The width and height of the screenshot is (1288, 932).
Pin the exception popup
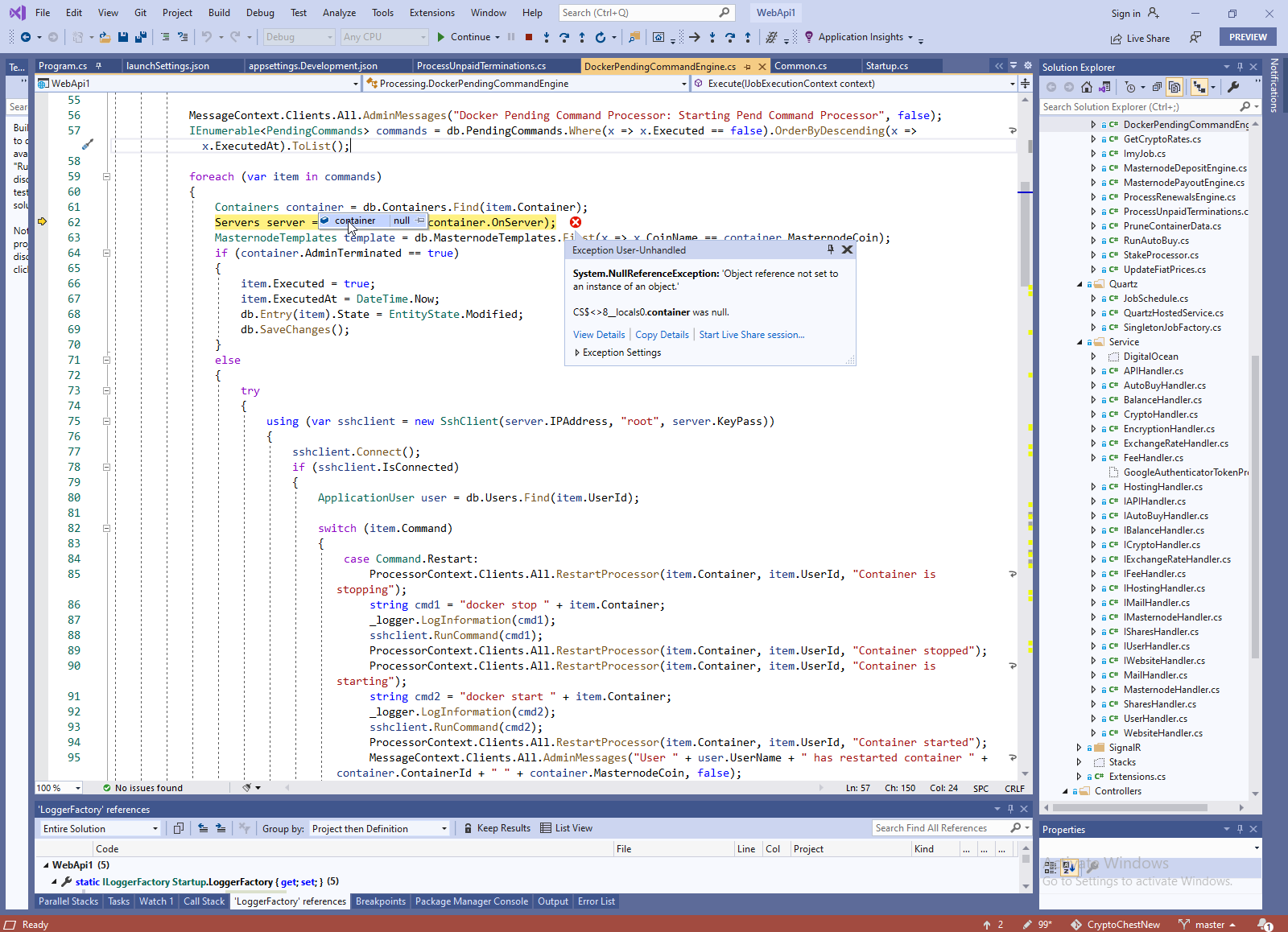(x=830, y=249)
